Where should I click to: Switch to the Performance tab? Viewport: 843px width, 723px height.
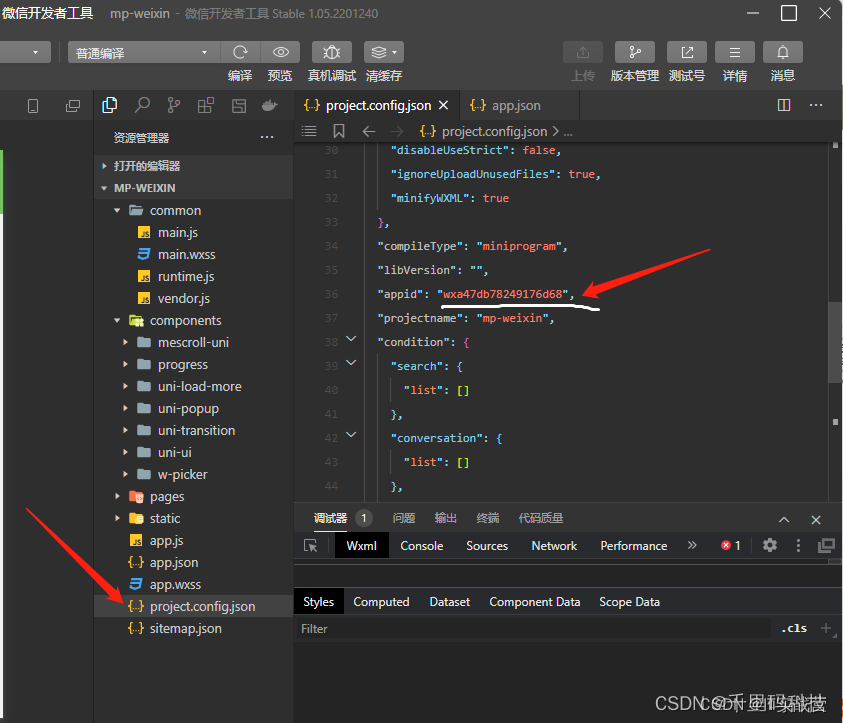click(x=634, y=546)
